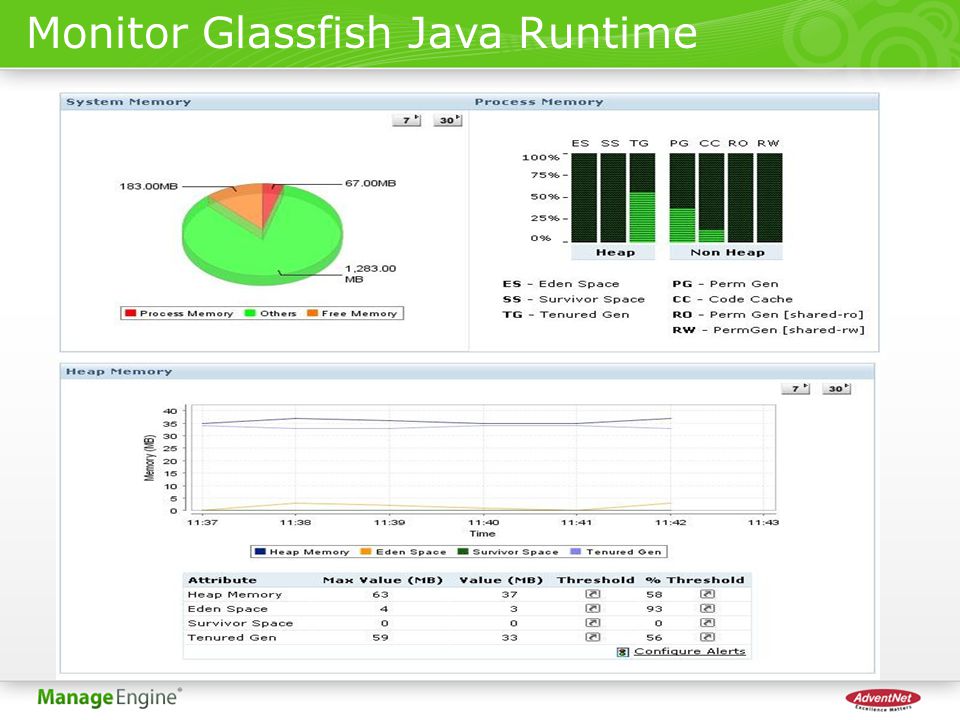The width and height of the screenshot is (960, 720).
Task: Open Heap Memory 30-day history button
Action: pos(836,388)
